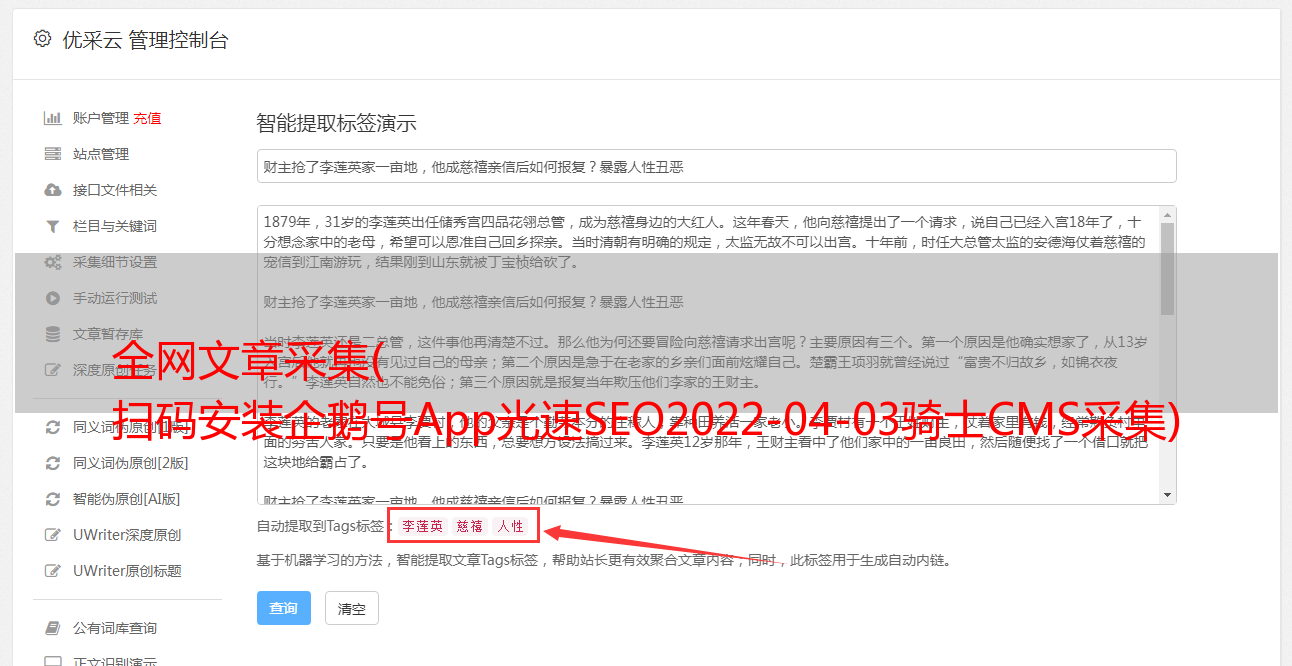Open 公有词库查询 menu item
The height and width of the screenshot is (666, 1292).
click(115, 628)
